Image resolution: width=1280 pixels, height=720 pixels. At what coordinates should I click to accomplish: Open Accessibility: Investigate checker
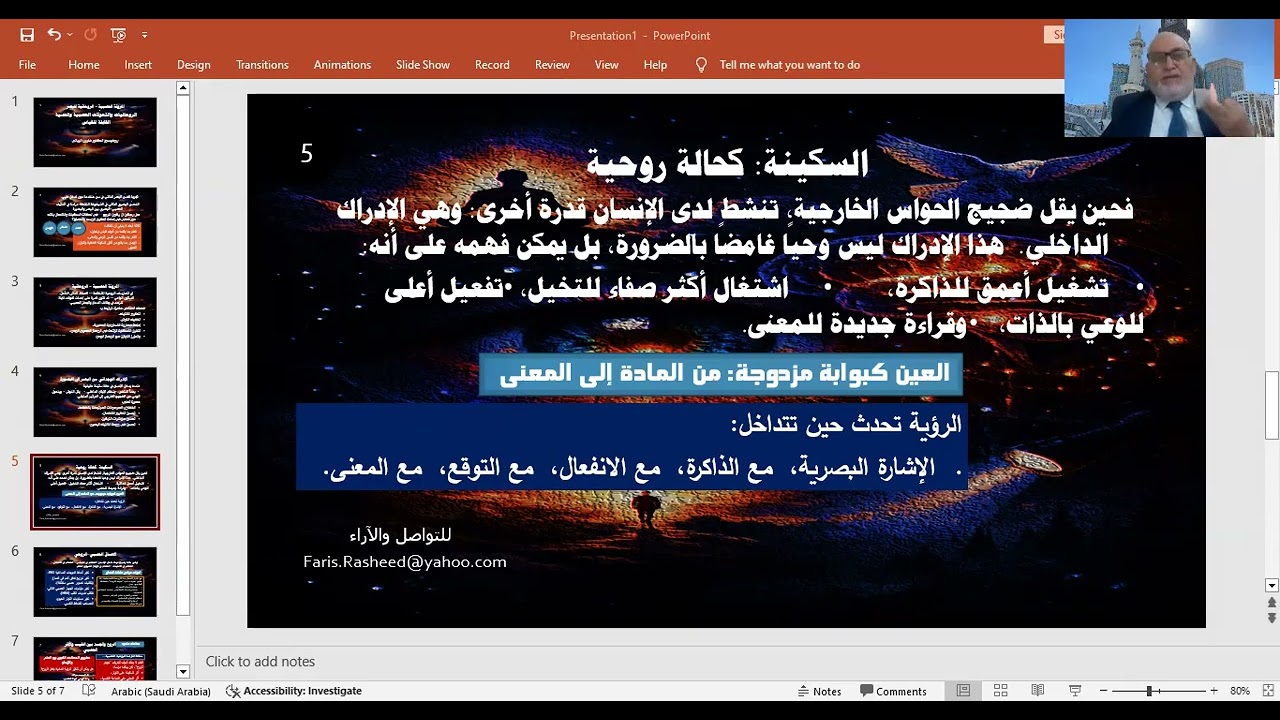293,691
